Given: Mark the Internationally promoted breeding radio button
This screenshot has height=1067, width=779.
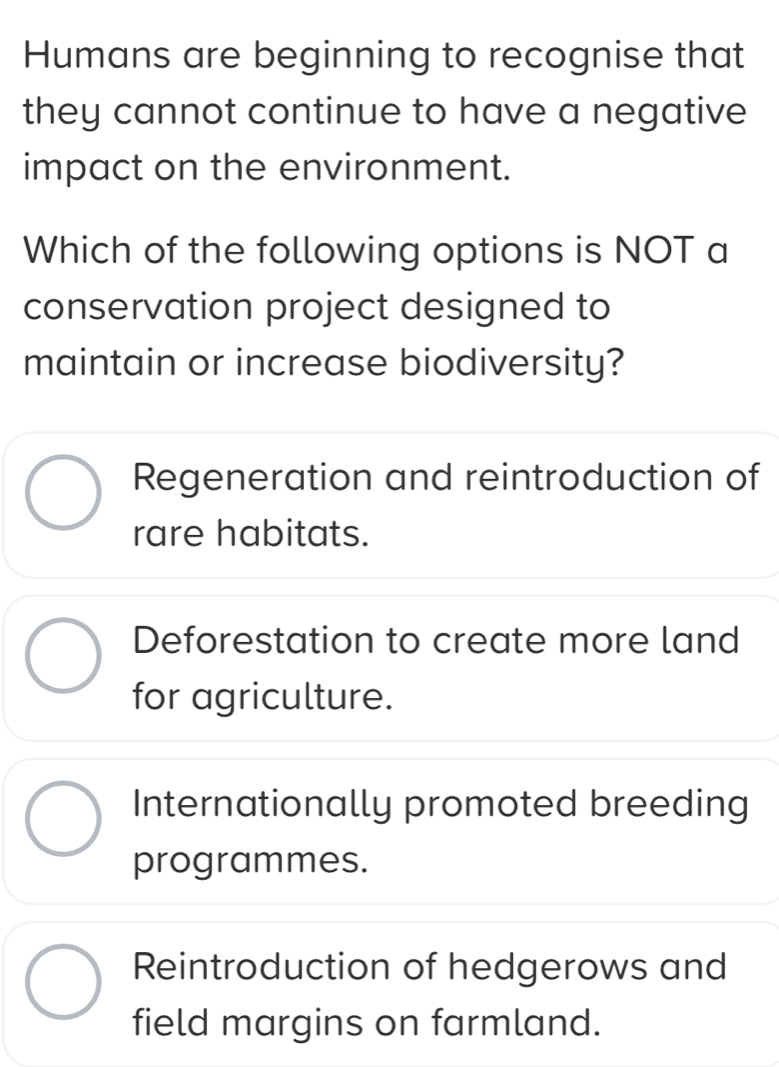Looking at the screenshot, I should coord(63,820).
